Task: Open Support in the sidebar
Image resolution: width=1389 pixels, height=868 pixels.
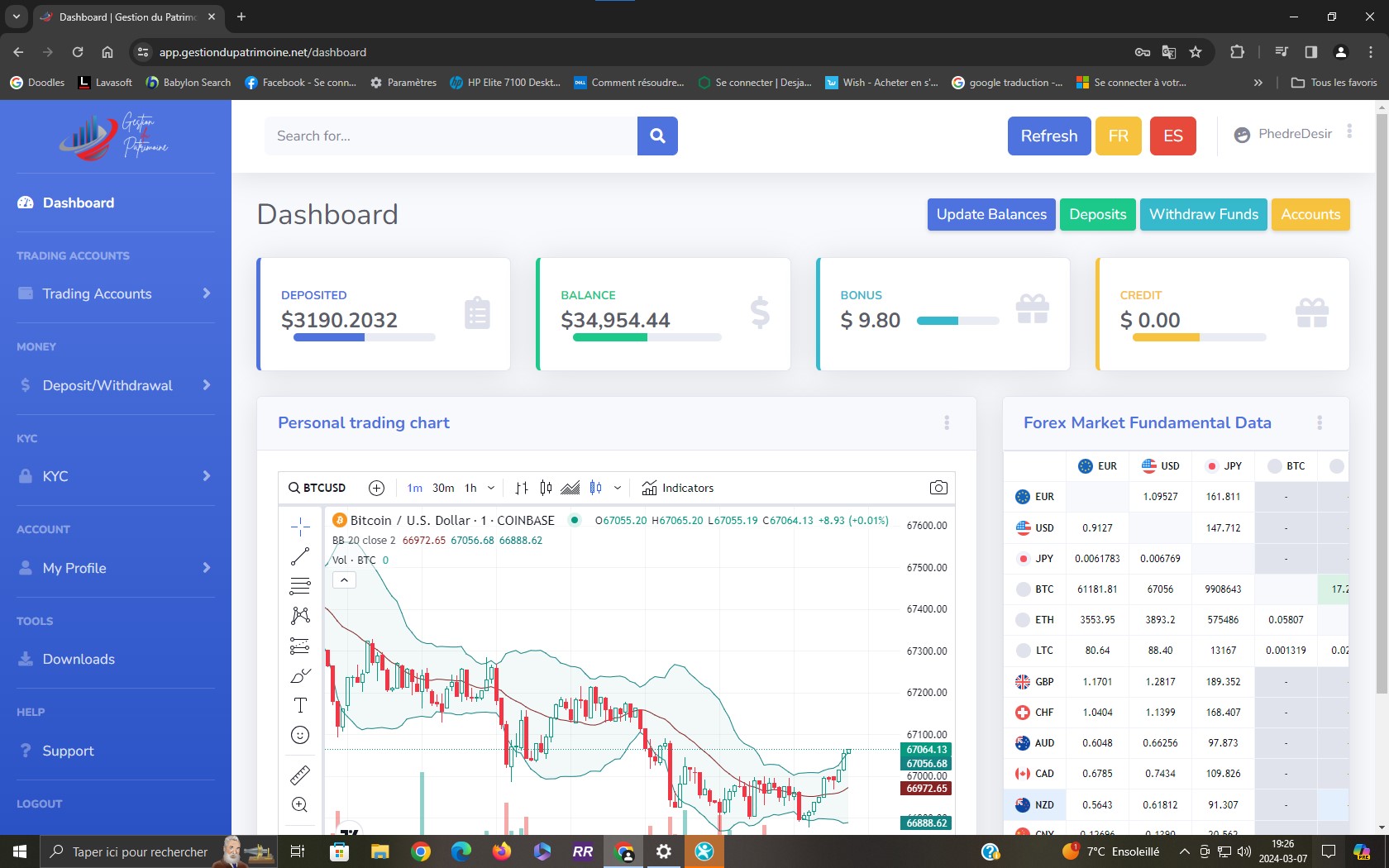Action: (x=68, y=751)
